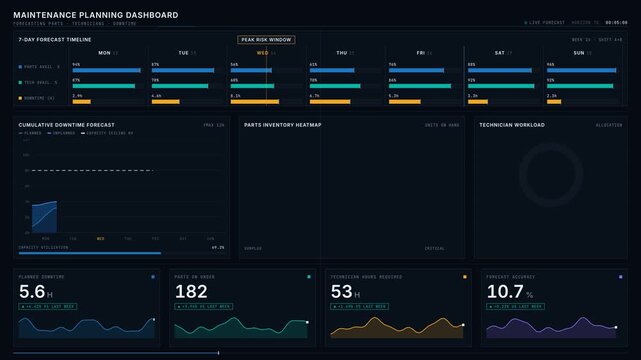Click the teal marker on Parts On Order card
This screenshot has width=641, height=360.
click(309, 277)
